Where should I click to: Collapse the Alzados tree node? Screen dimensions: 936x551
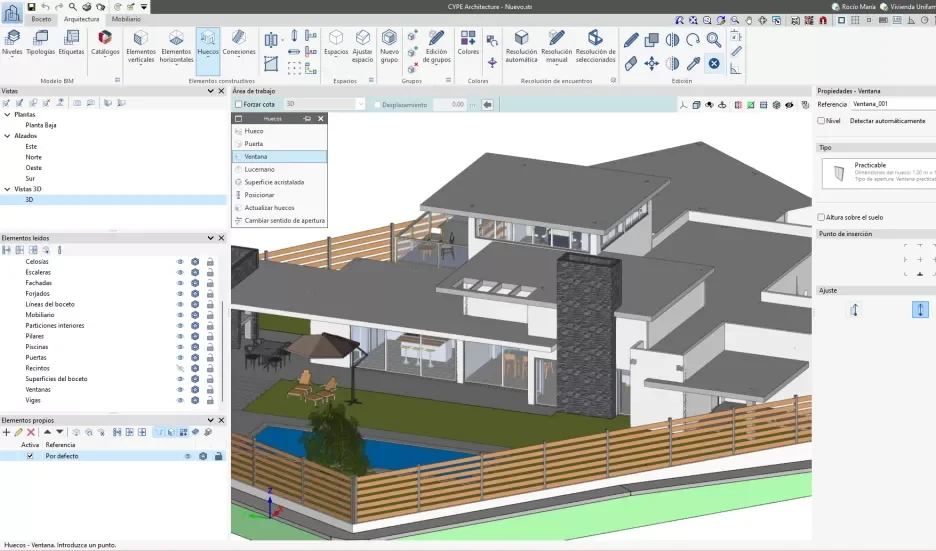(7, 135)
